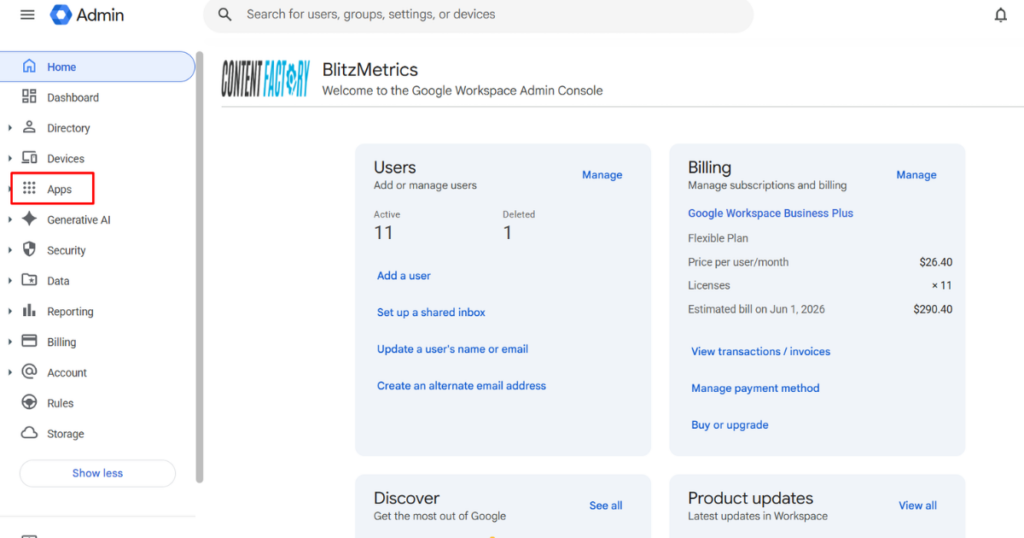This screenshot has width=1024, height=538.
Task: Click the Reporting bar chart icon
Action: pos(29,310)
